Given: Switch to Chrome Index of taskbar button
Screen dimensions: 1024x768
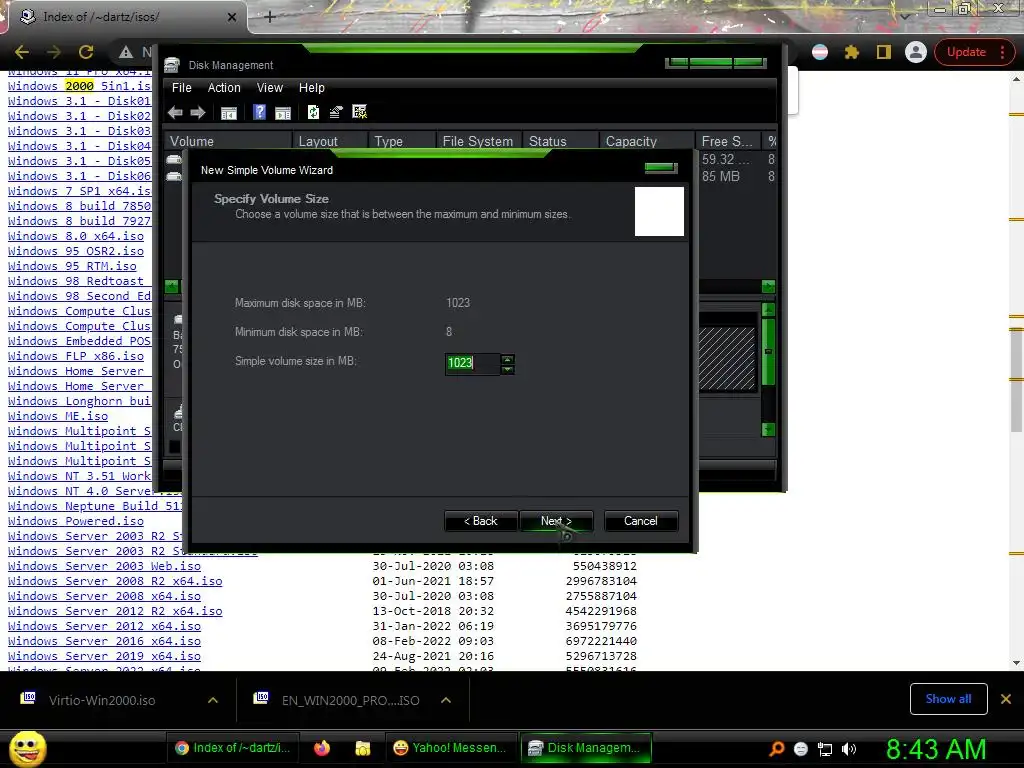Looking at the screenshot, I should pyautogui.click(x=232, y=748).
